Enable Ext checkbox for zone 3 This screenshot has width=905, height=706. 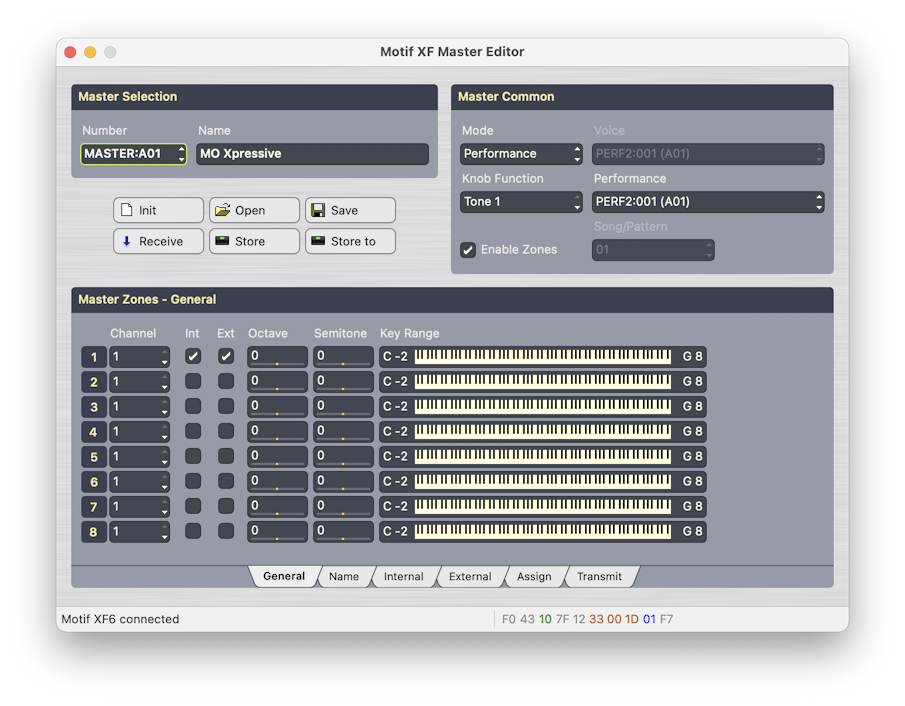(226, 407)
